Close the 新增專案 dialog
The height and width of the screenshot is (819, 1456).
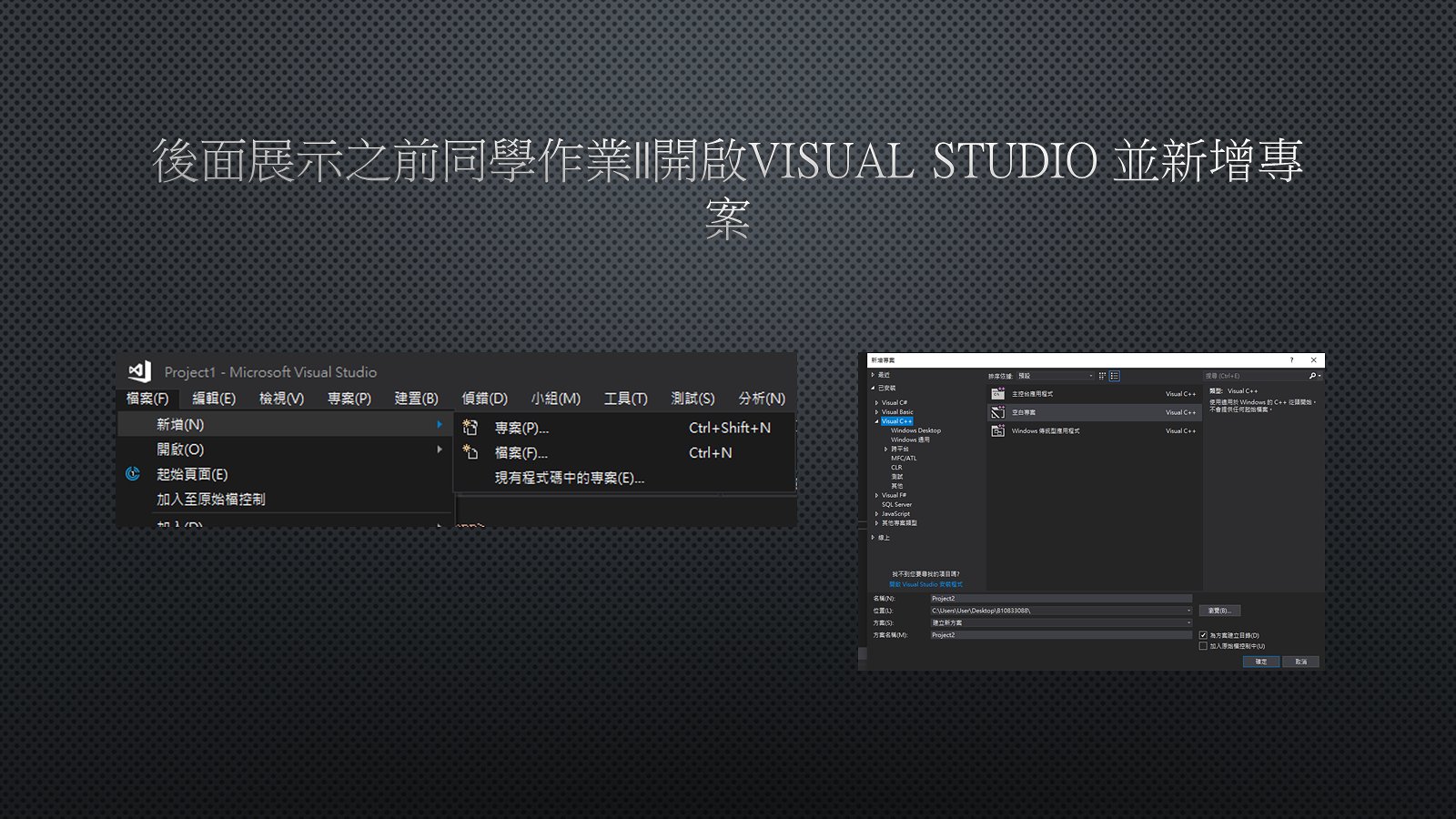pyautogui.click(x=1313, y=360)
